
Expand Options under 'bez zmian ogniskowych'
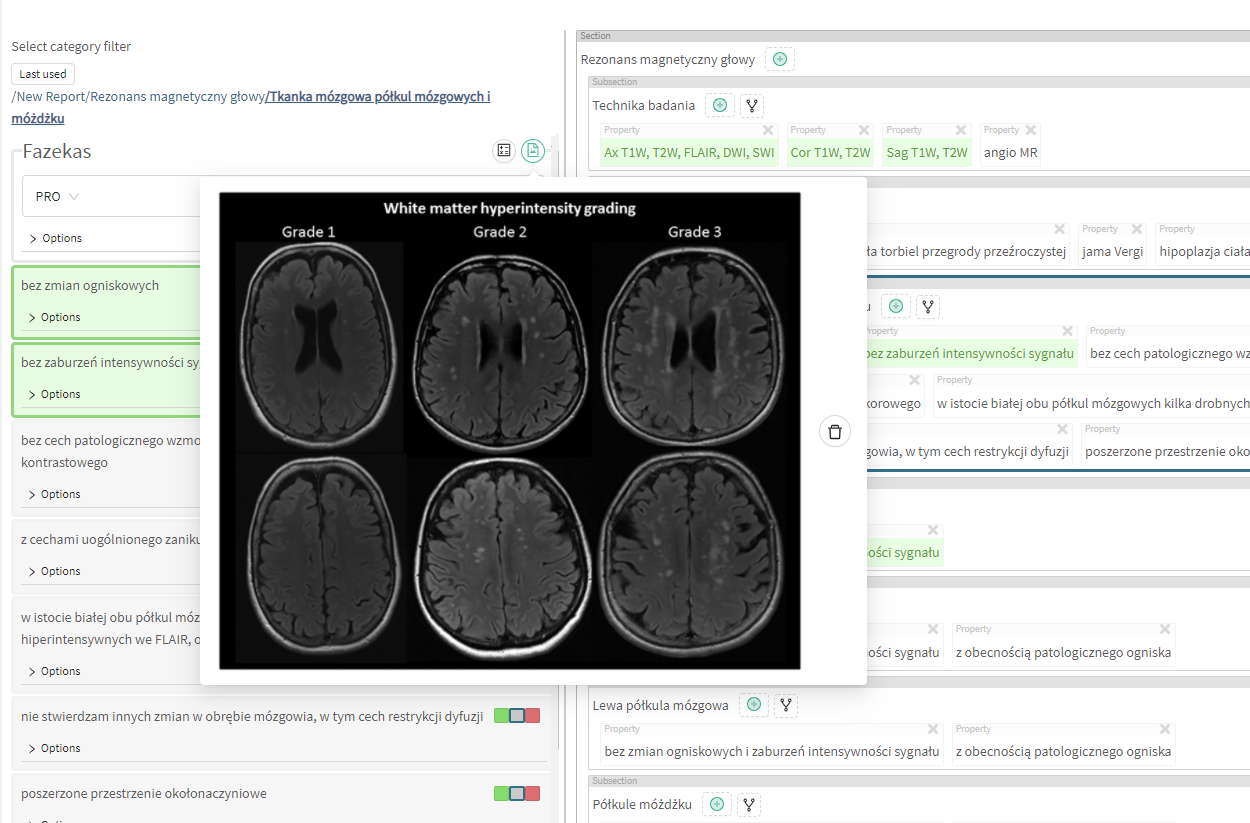[54, 317]
